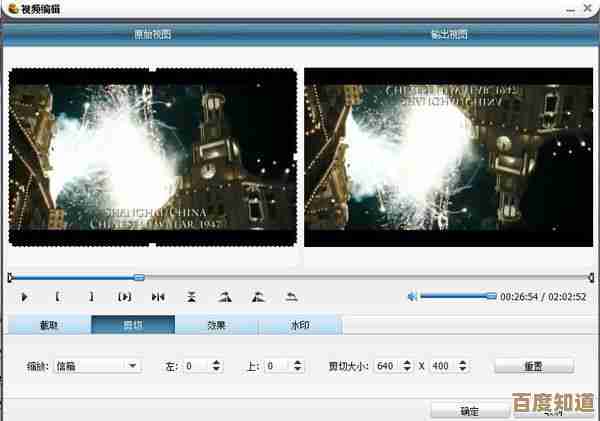Mute audio using the speaker icon
This screenshot has height=421, width=600.
tap(411, 297)
